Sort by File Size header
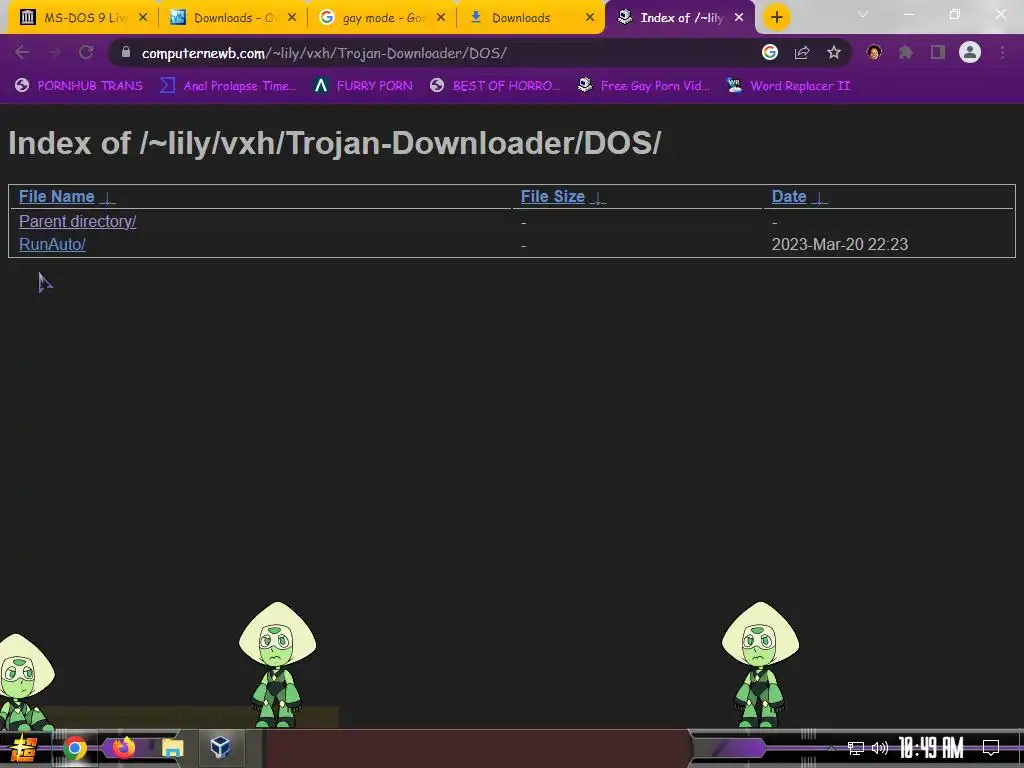 click(x=552, y=197)
